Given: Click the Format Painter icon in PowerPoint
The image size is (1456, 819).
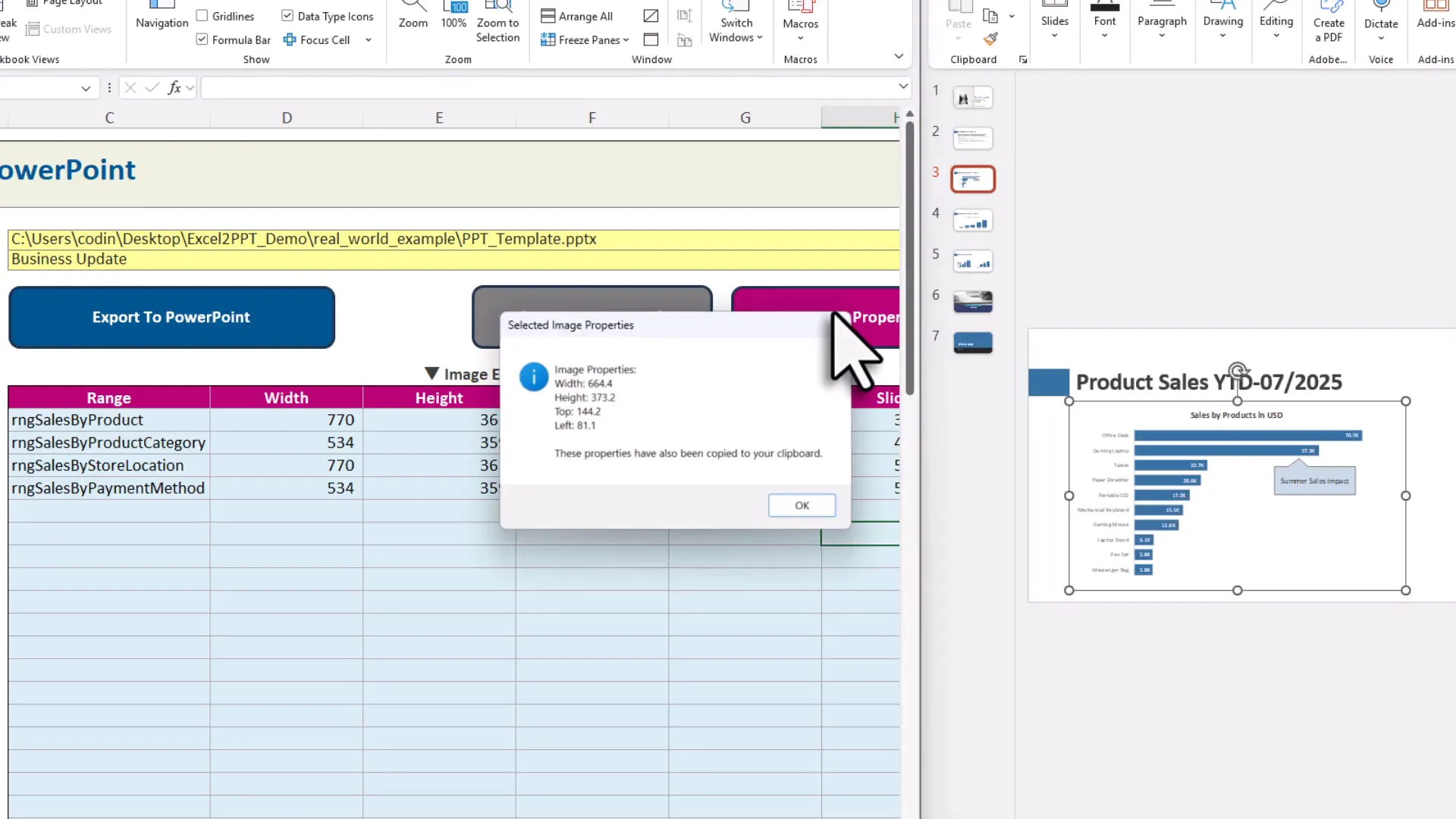Looking at the screenshot, I should (x=990, y=39).
